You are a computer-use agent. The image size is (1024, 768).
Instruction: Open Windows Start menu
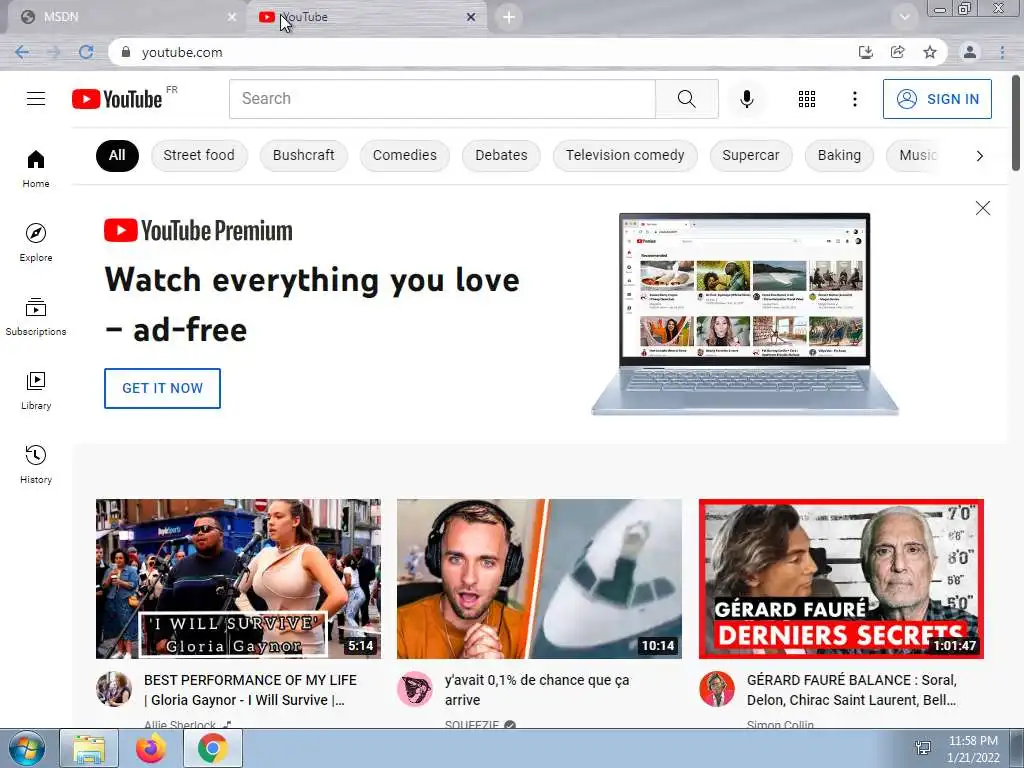coord(26,748)
